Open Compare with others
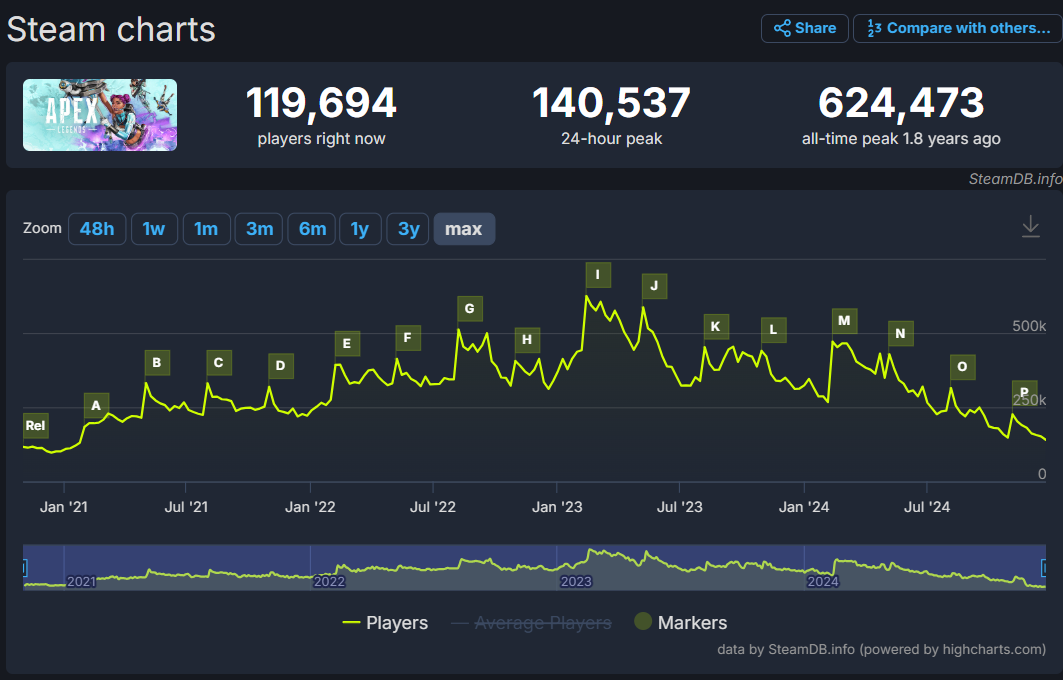This screenshot has height=680, width=1063. [x=958, y=28]
